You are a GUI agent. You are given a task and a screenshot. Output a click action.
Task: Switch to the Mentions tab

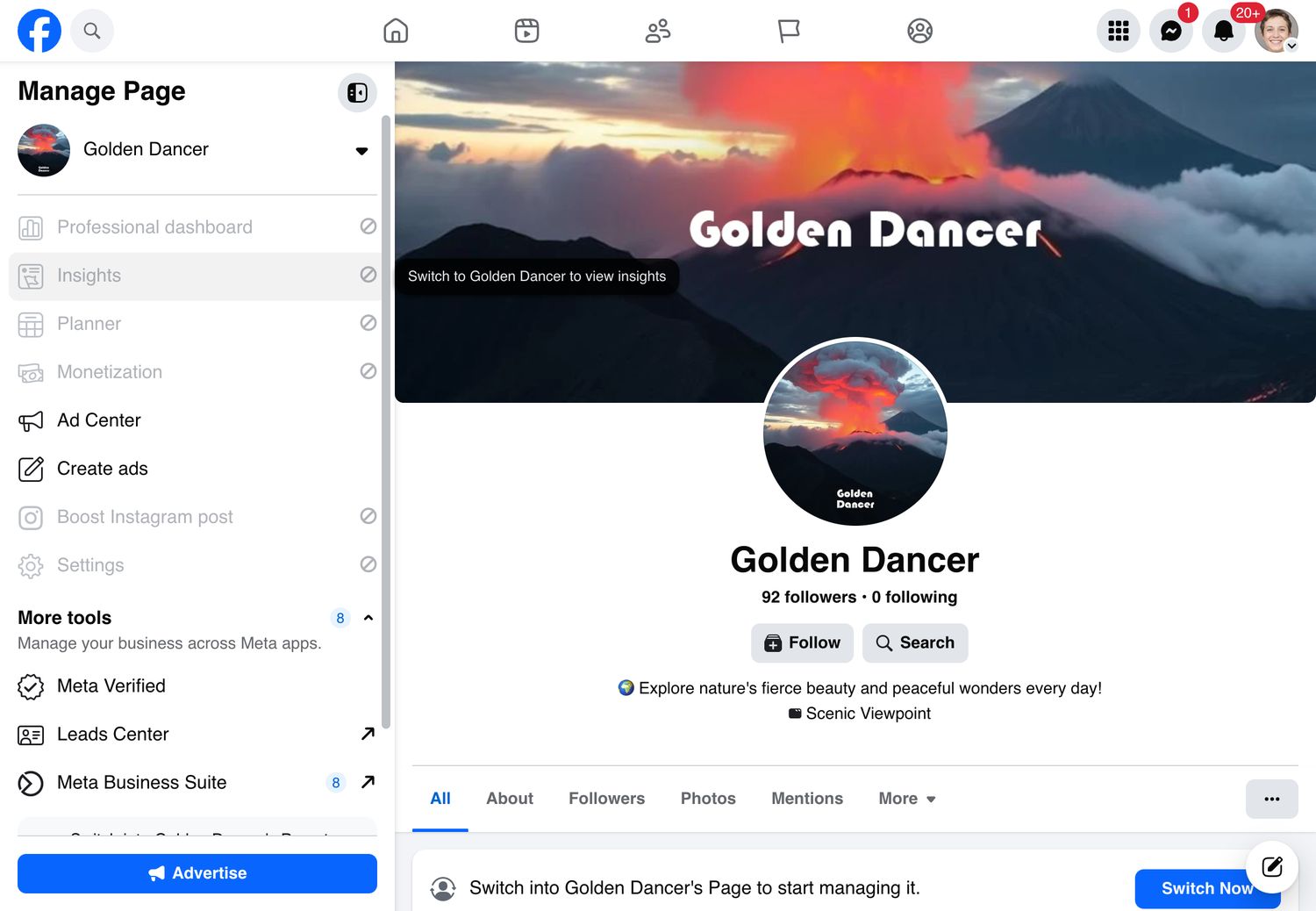coord(807,799)
